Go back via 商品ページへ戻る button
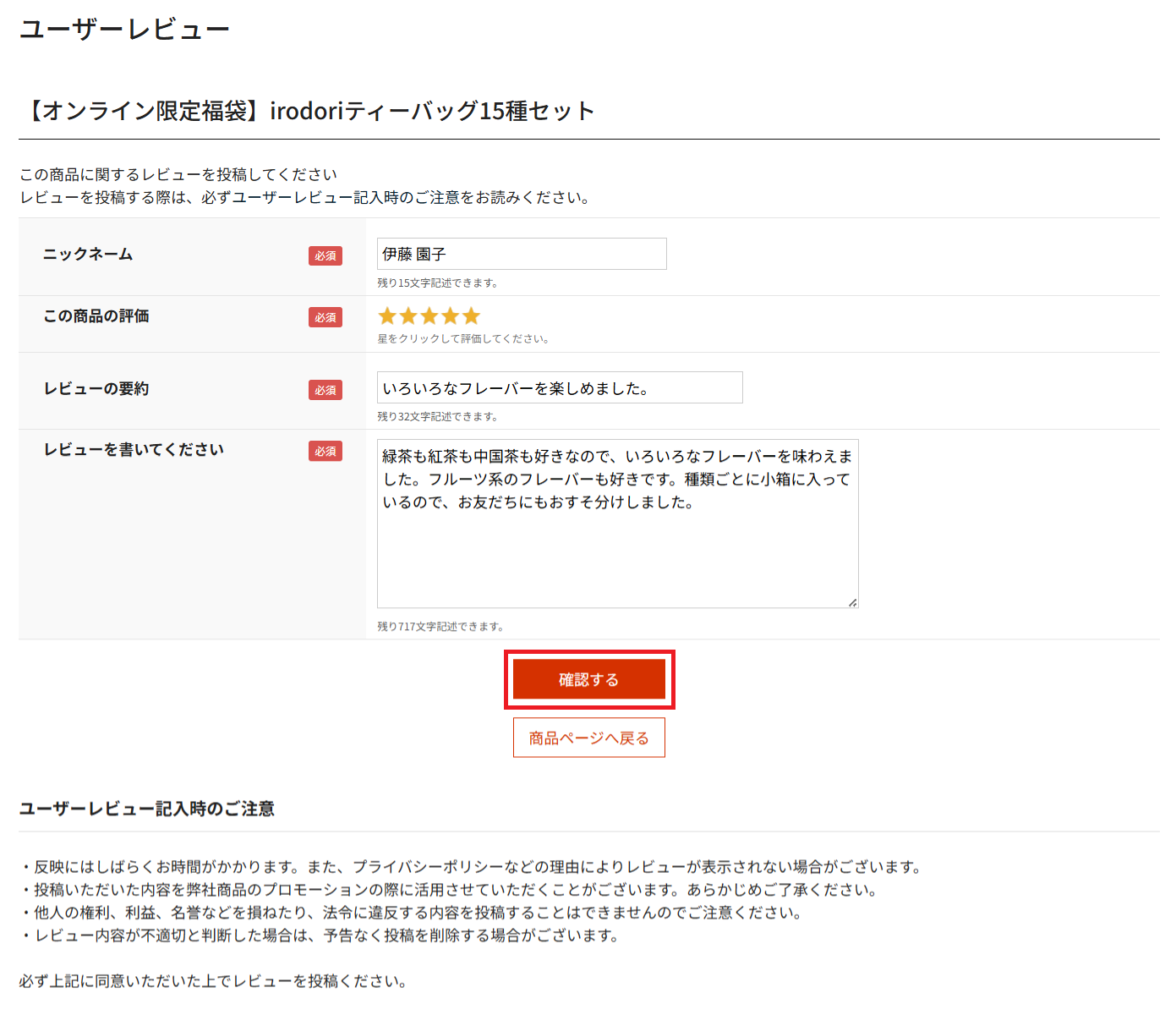1176x1015 pixels. (x=589, y=738)
